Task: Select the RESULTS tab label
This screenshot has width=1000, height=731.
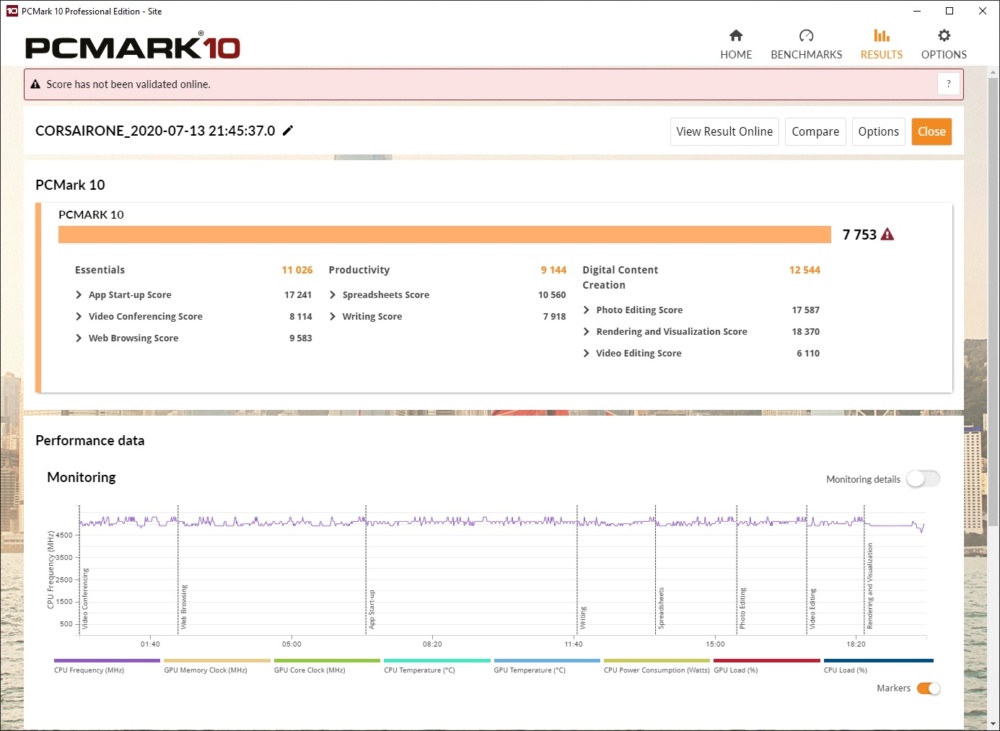Action: (x=881, y=55)
